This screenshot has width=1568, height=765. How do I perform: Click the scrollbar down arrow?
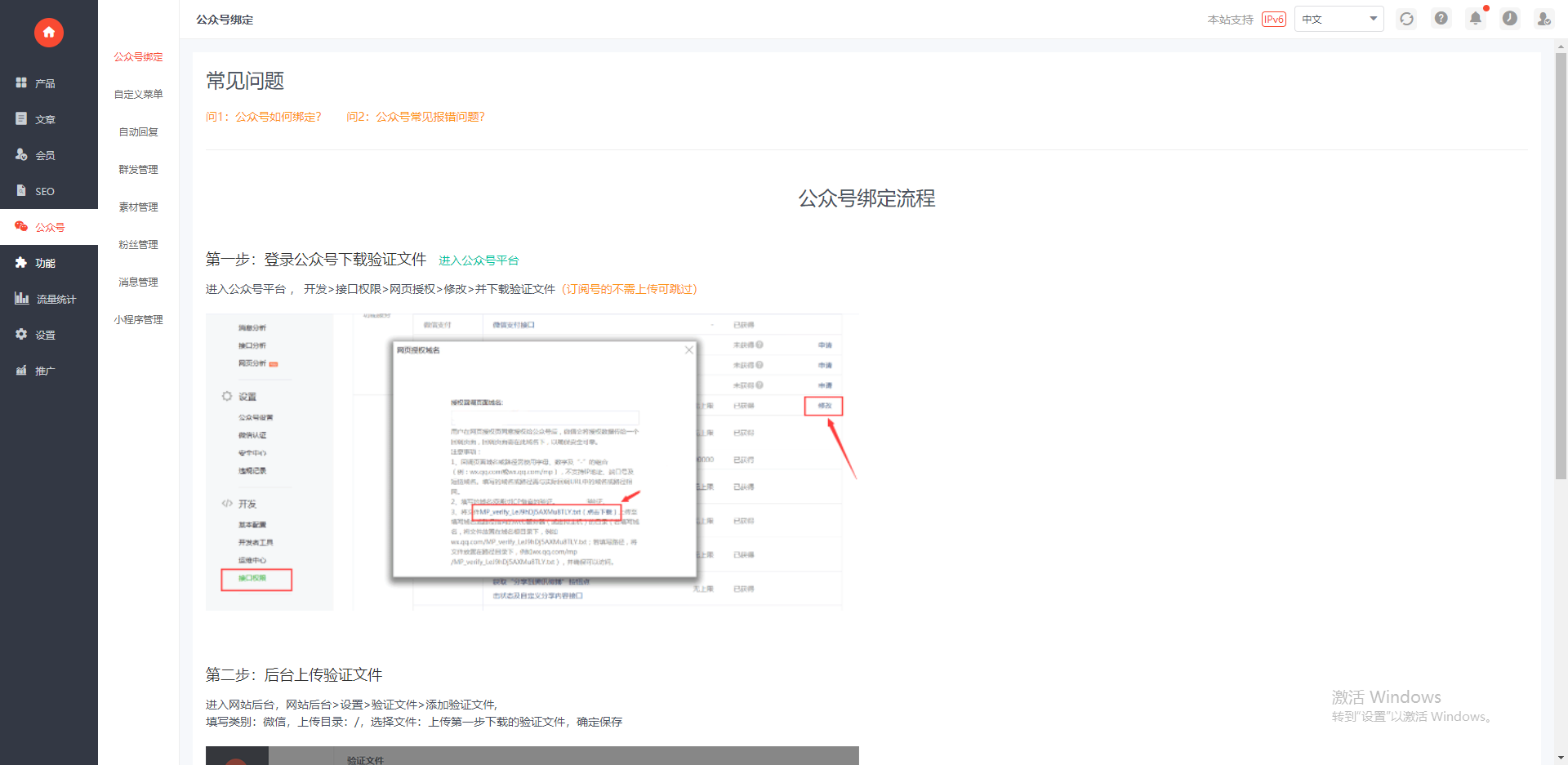[1561, 758]
